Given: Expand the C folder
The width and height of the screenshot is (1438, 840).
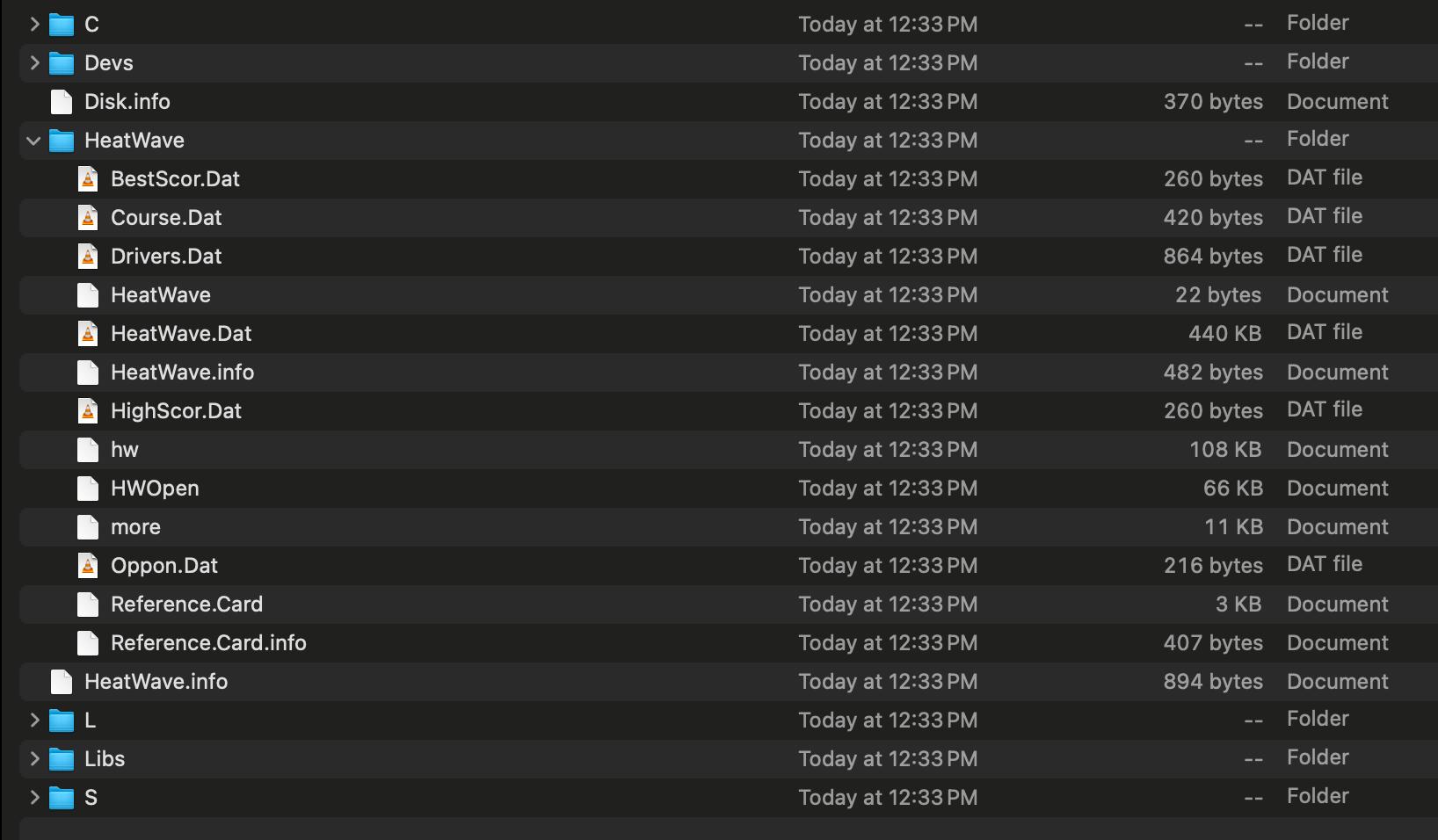Looking at the screenshot, I should tap(34, 25).
